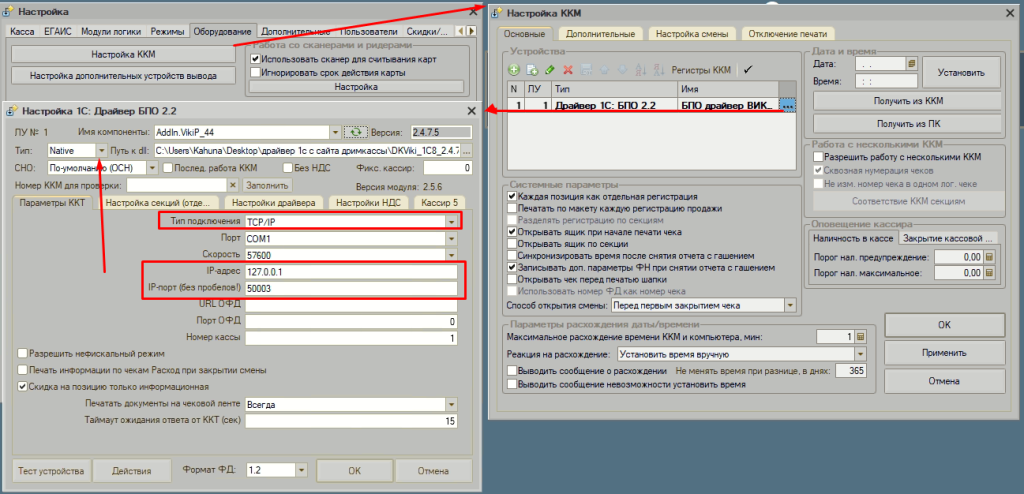The image size is (1024, 494).
Task: Open device settings ellipsis in БПО драйвер row
Action: 788,105
